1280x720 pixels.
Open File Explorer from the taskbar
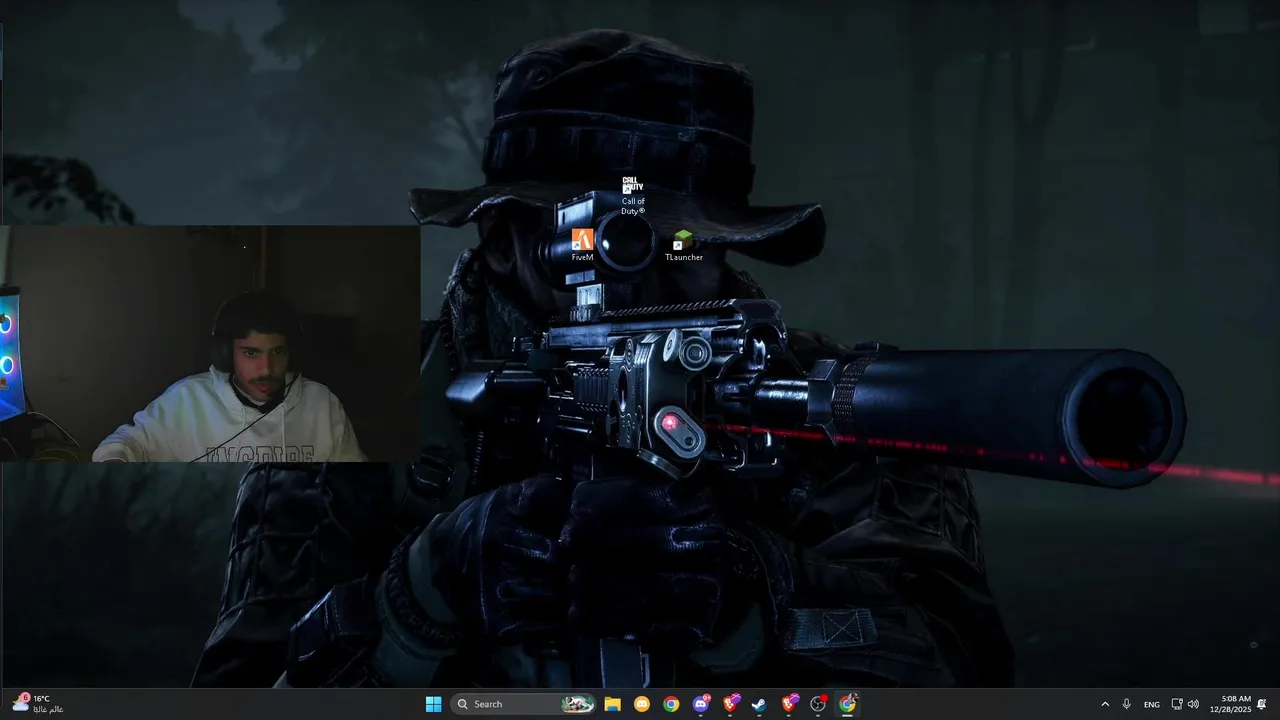click(612, 704)
